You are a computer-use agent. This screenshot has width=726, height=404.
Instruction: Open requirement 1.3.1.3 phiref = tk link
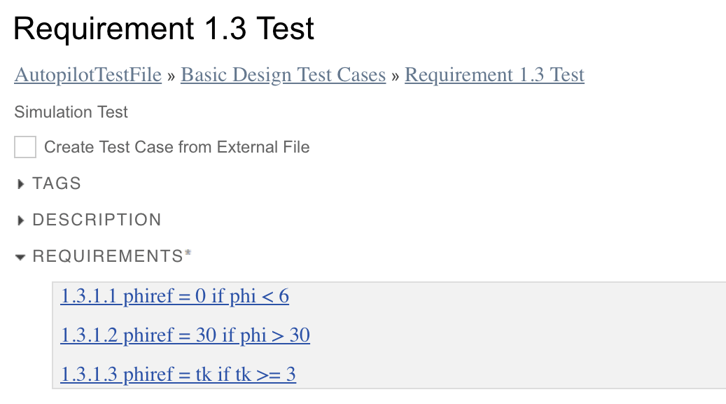[x=178, y=375]
